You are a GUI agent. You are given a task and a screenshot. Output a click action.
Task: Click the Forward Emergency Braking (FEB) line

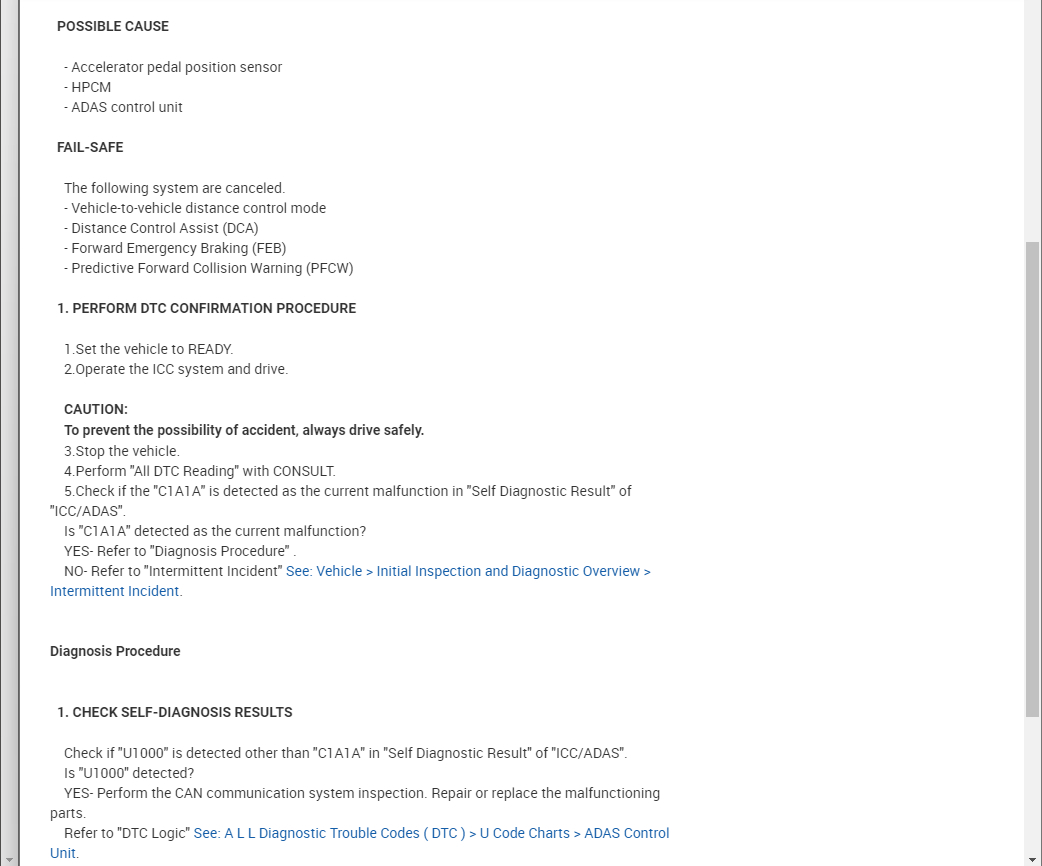coord(175,248)
